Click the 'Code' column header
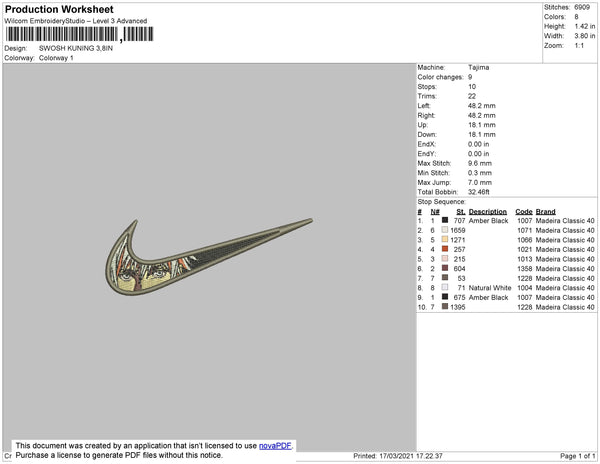Viewport: 600px width, 464px height. coord(524,212)
